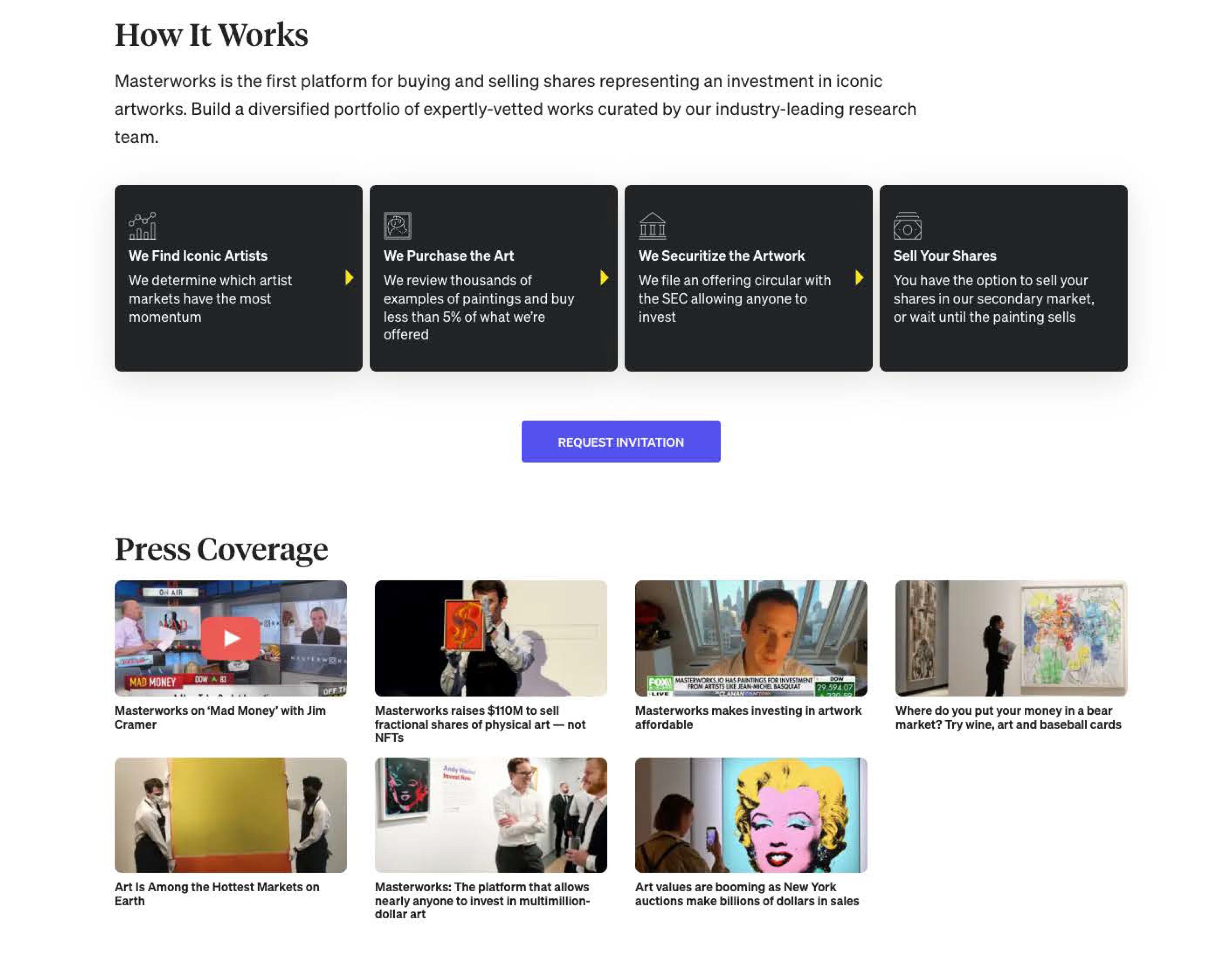
Task: Play the Mad Money video
Action: click(x=231, y=638)
